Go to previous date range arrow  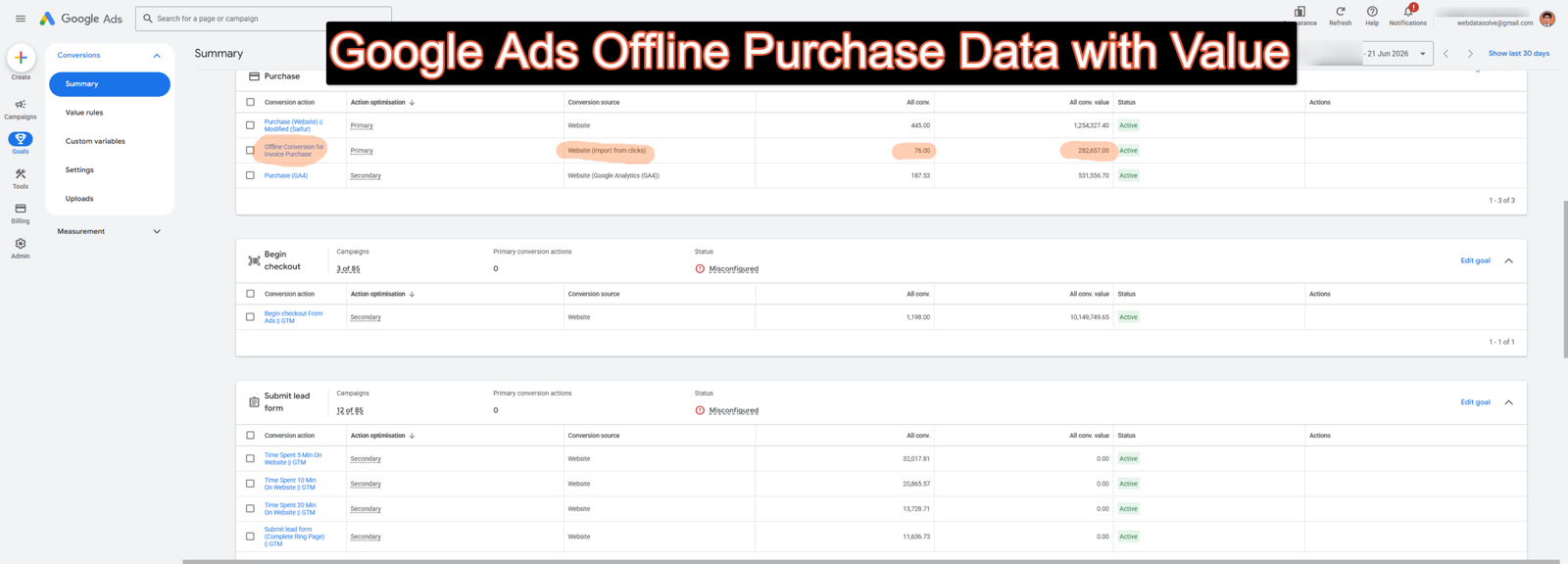(x=1445, y=54)
